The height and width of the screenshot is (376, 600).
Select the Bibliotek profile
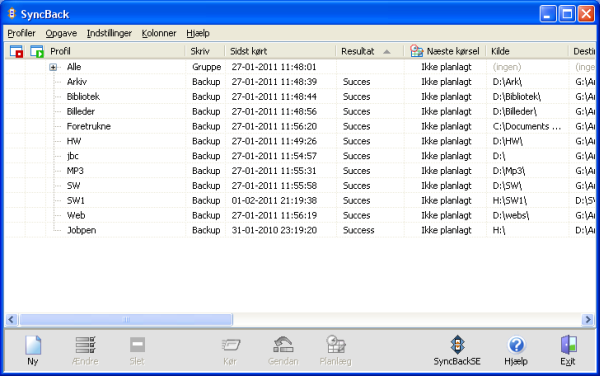pyautogui.click(x=83, y=97)
